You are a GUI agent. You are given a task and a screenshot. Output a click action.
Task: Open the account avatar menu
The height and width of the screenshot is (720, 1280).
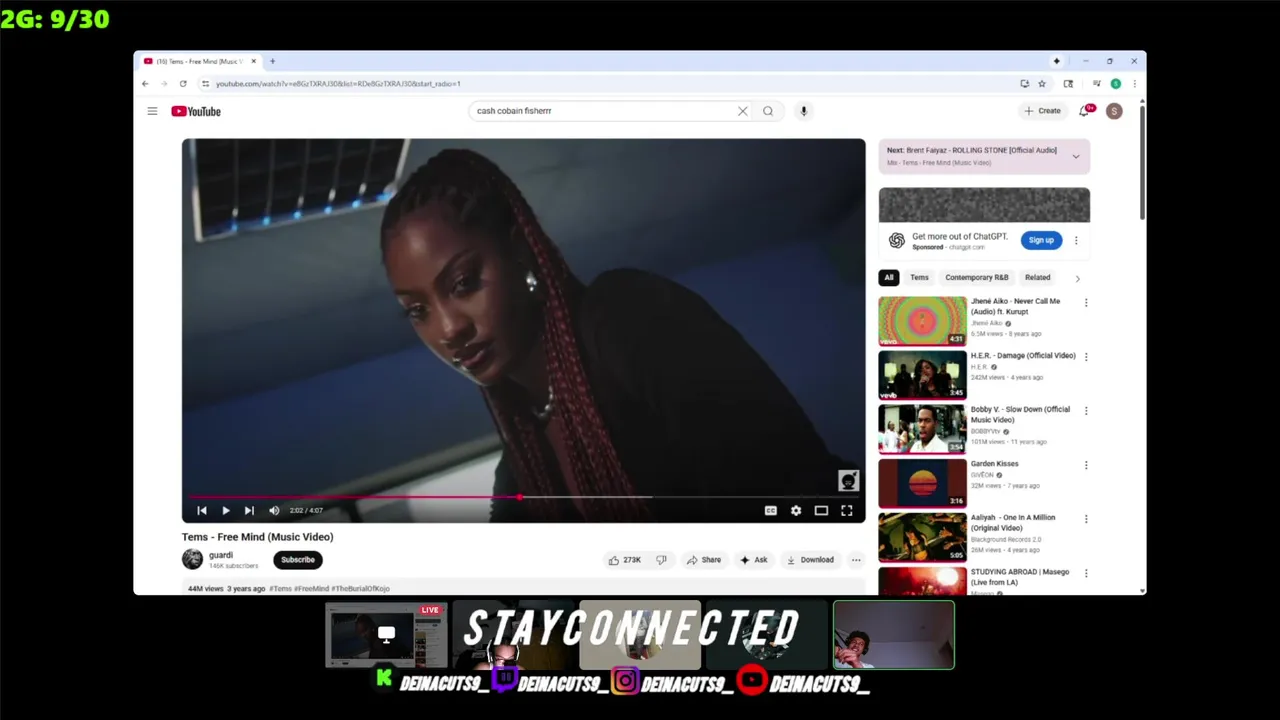(1114, 111)
